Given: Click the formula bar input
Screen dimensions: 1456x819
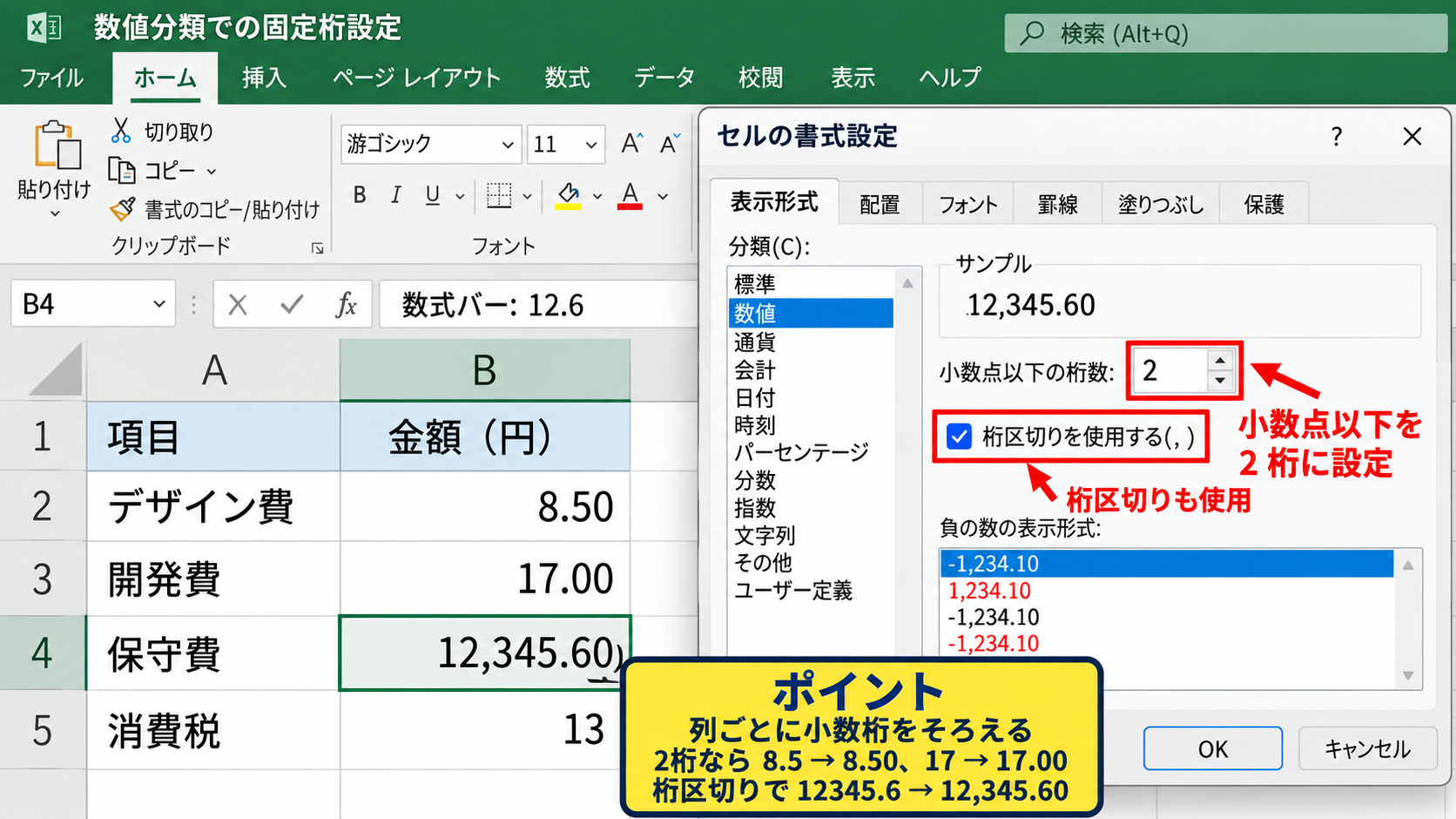Looking at the screenshot, I should tap(540, 304).
